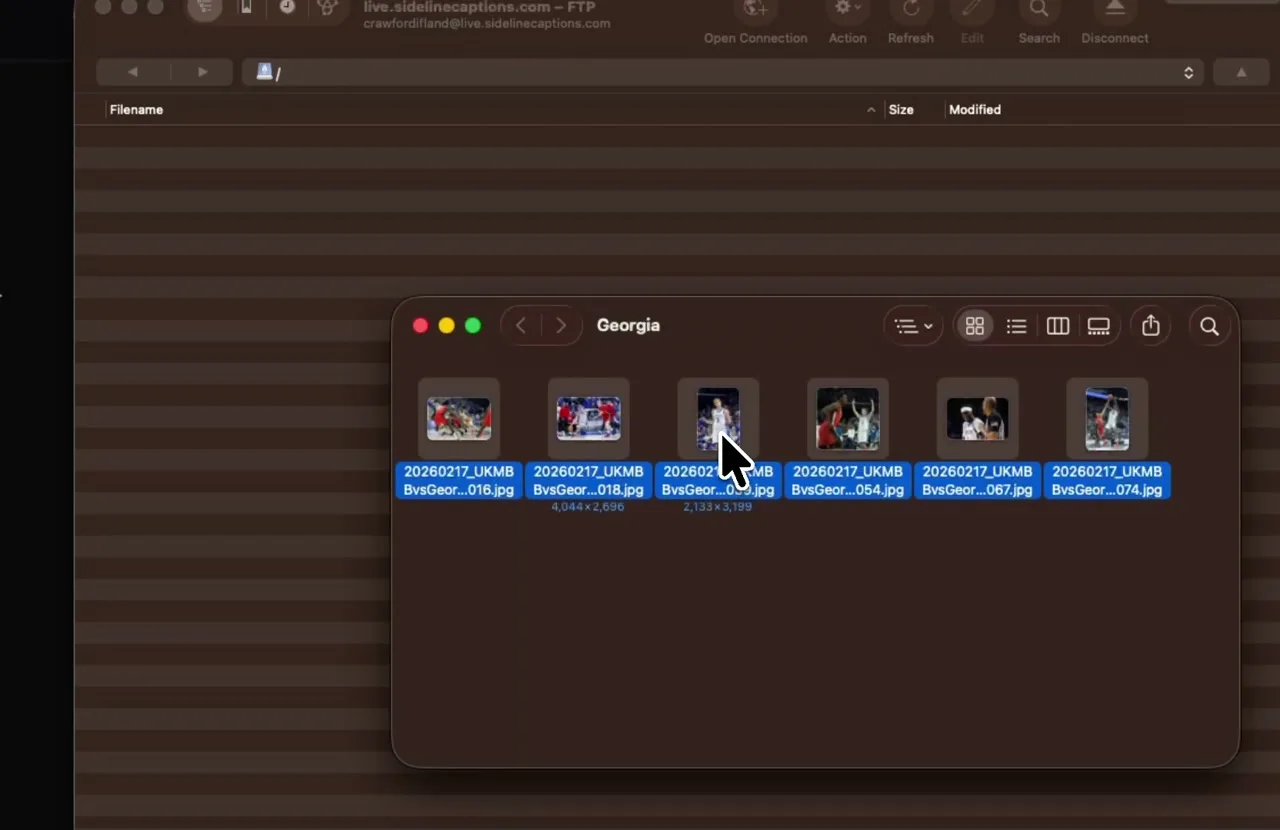Click filename label ending 016.jpg
The width and height of the screenshot is (1280, 830).
coord(459,480)
